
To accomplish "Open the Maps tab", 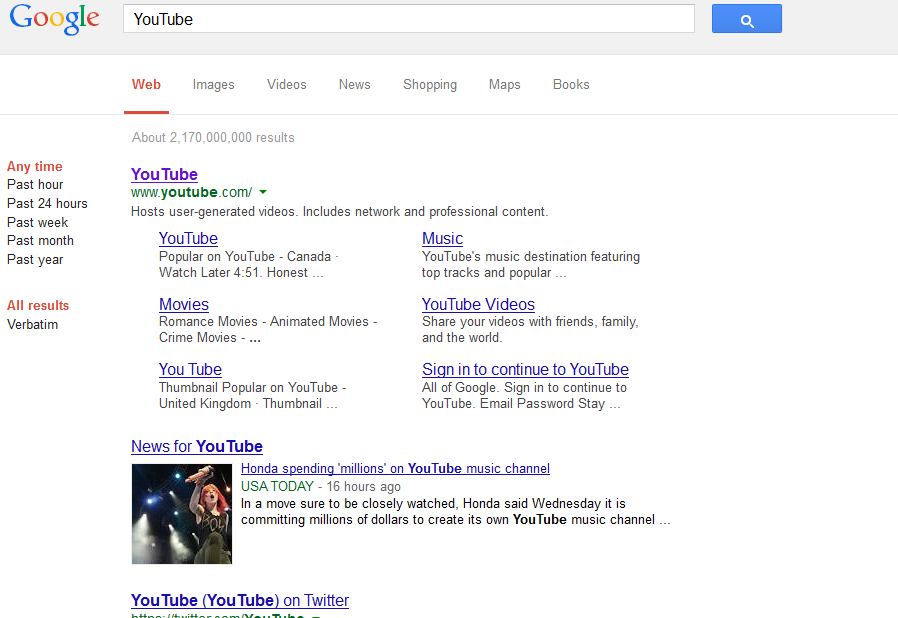I will pyautogui.click(x=504, y=85).
